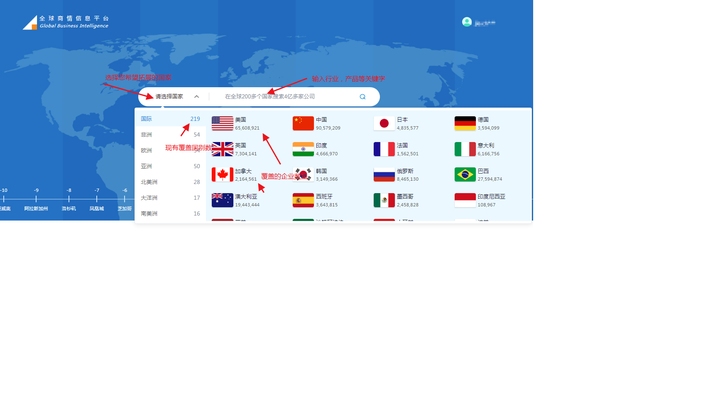Click the Global Business Intelligence logo
720x417 pixels.
[x=66, y=22]
